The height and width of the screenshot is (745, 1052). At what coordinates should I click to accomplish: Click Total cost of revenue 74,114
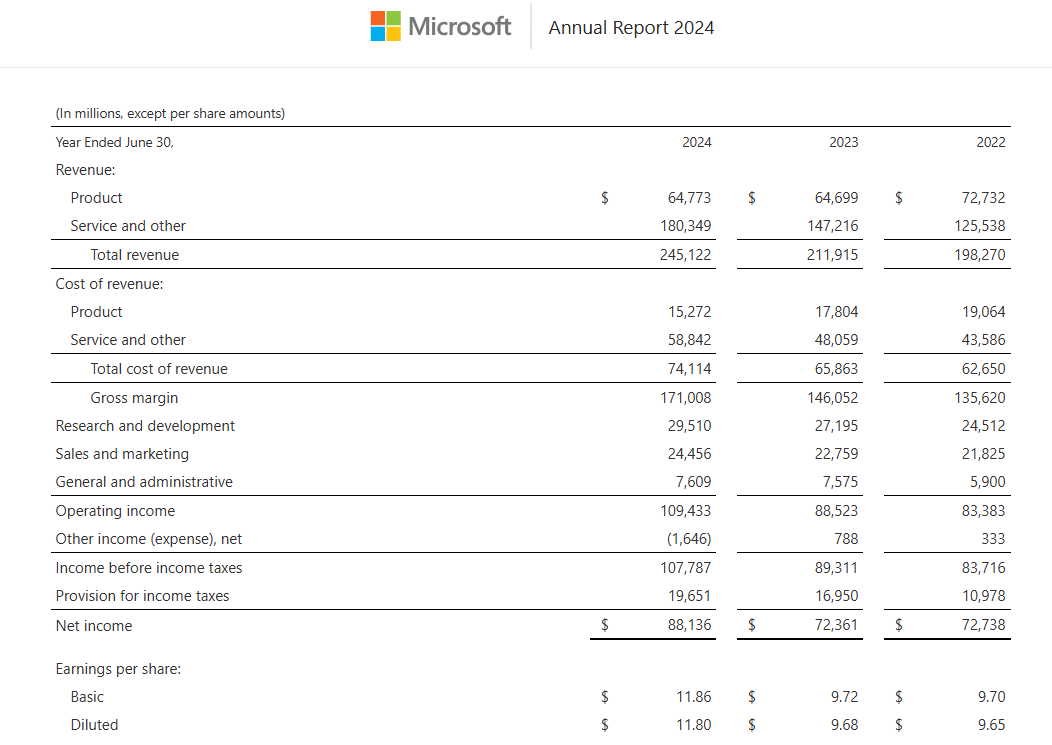tap(689, 369)
